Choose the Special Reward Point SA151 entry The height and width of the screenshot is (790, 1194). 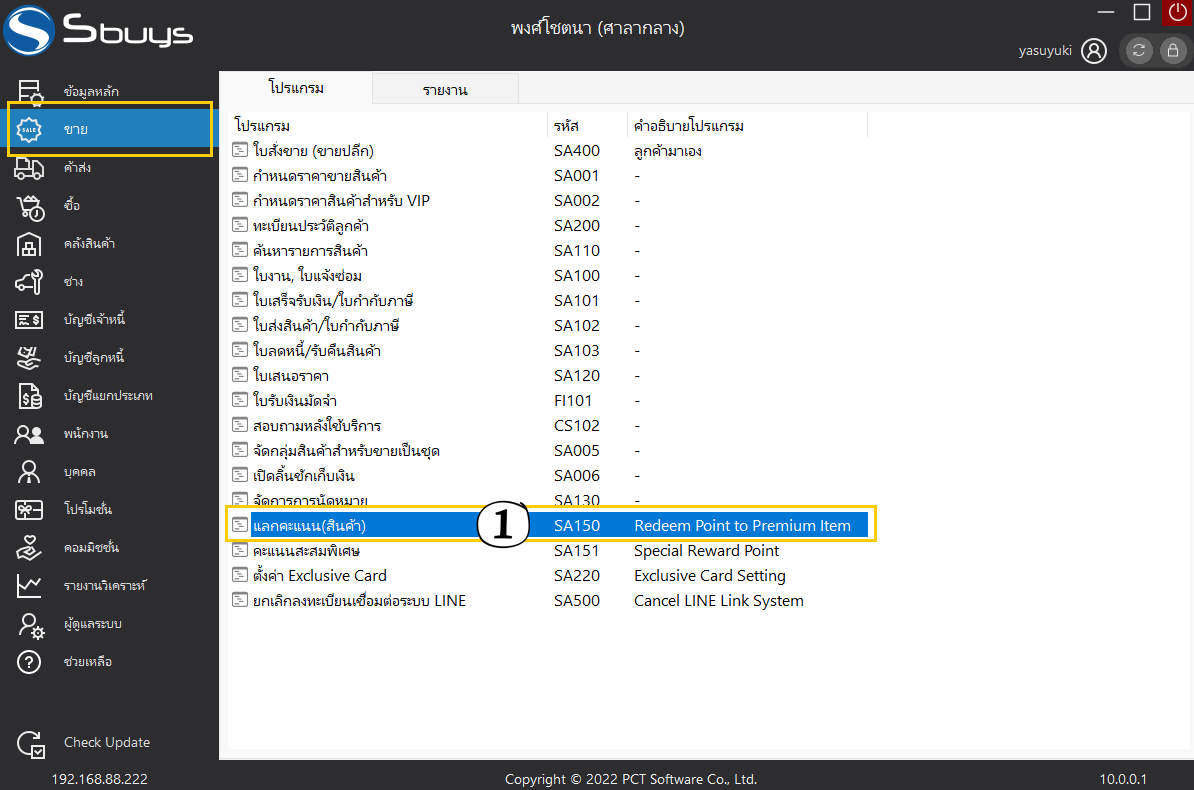click(548, 551)
